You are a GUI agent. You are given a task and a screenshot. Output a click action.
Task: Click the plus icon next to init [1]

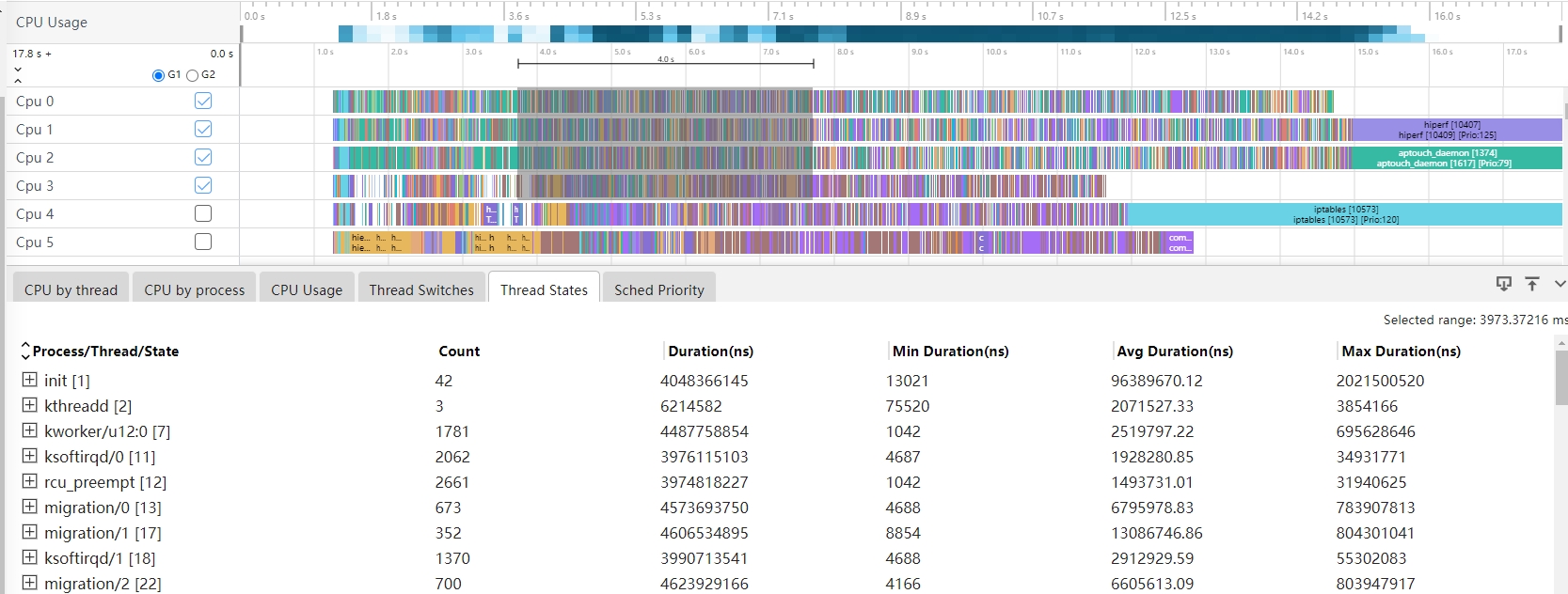point(29,380)
